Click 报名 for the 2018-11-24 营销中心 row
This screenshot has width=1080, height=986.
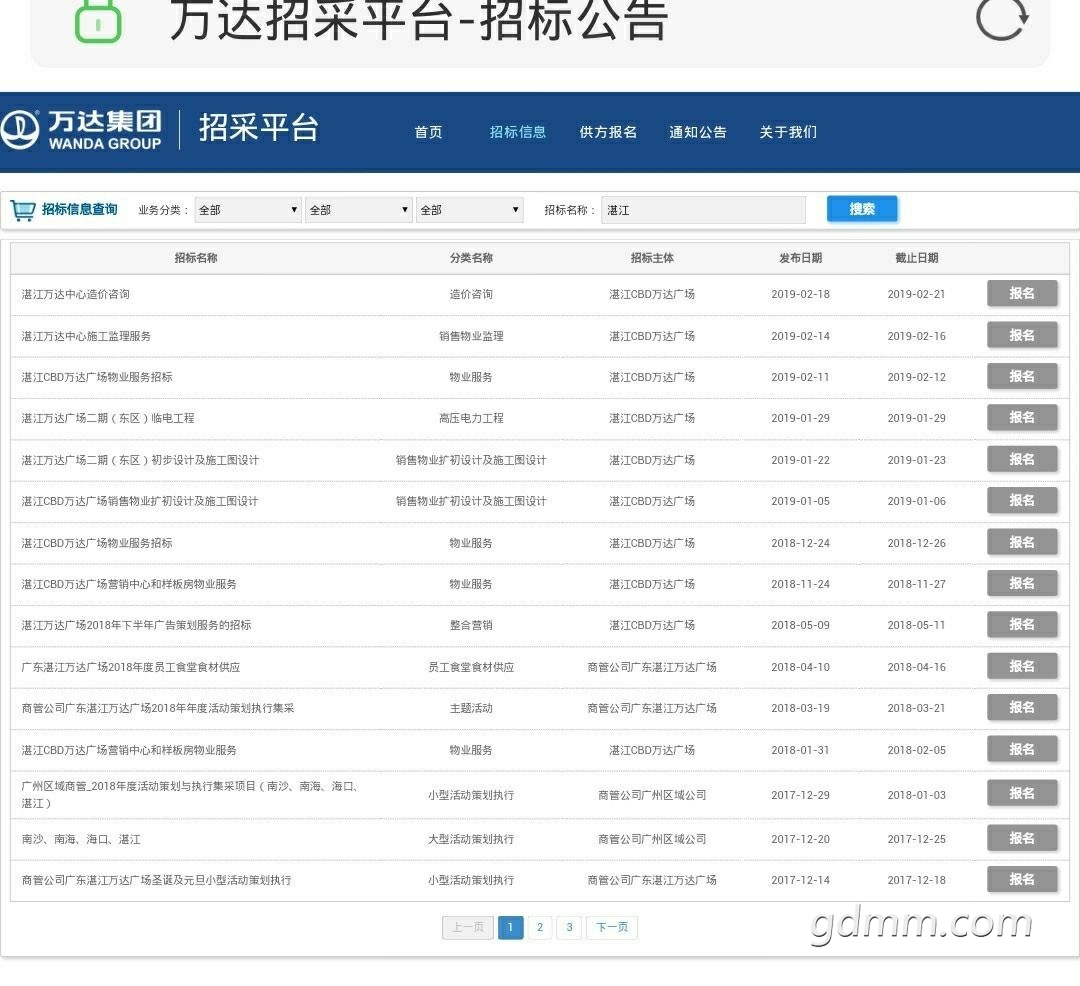coord(1022,583)
